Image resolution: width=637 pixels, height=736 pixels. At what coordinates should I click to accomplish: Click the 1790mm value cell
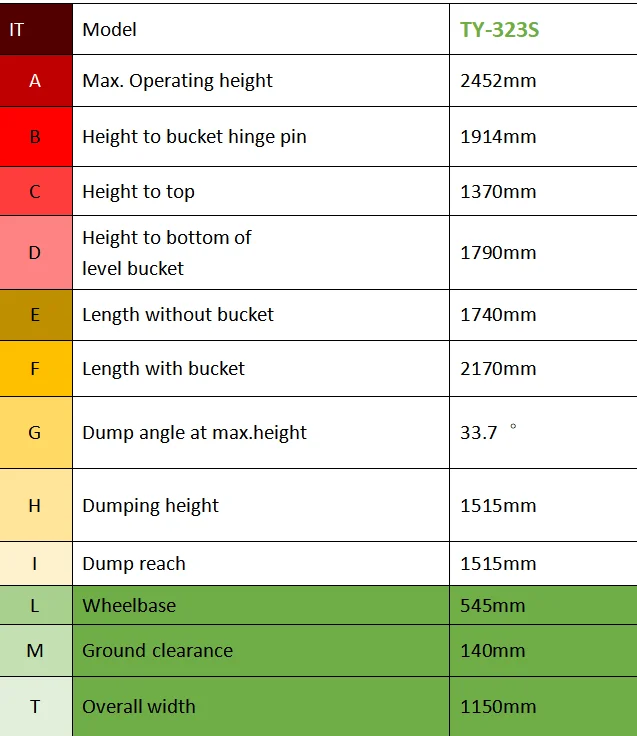click(498, 253)
